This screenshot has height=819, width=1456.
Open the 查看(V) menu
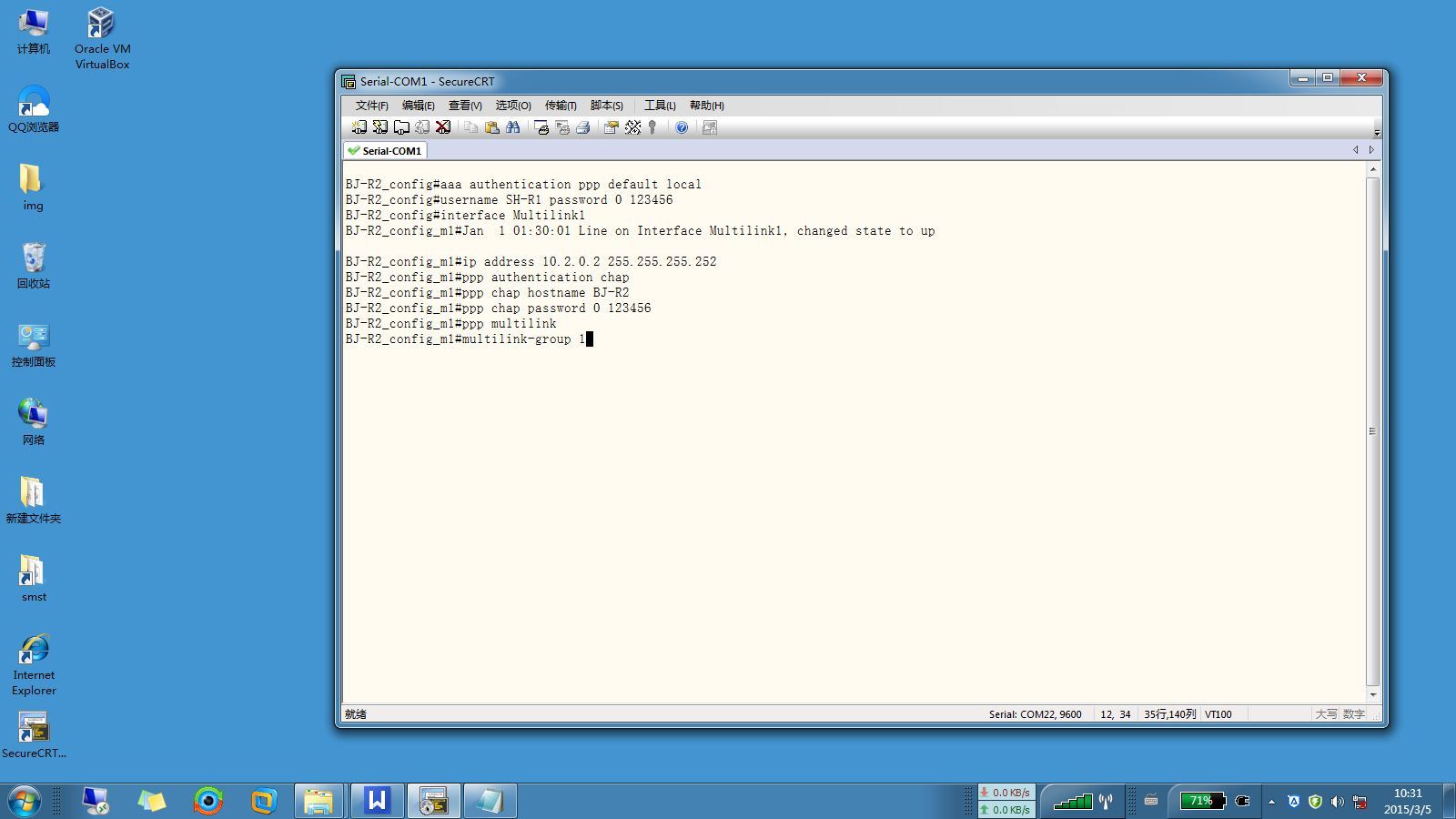(x=465, y=106)
